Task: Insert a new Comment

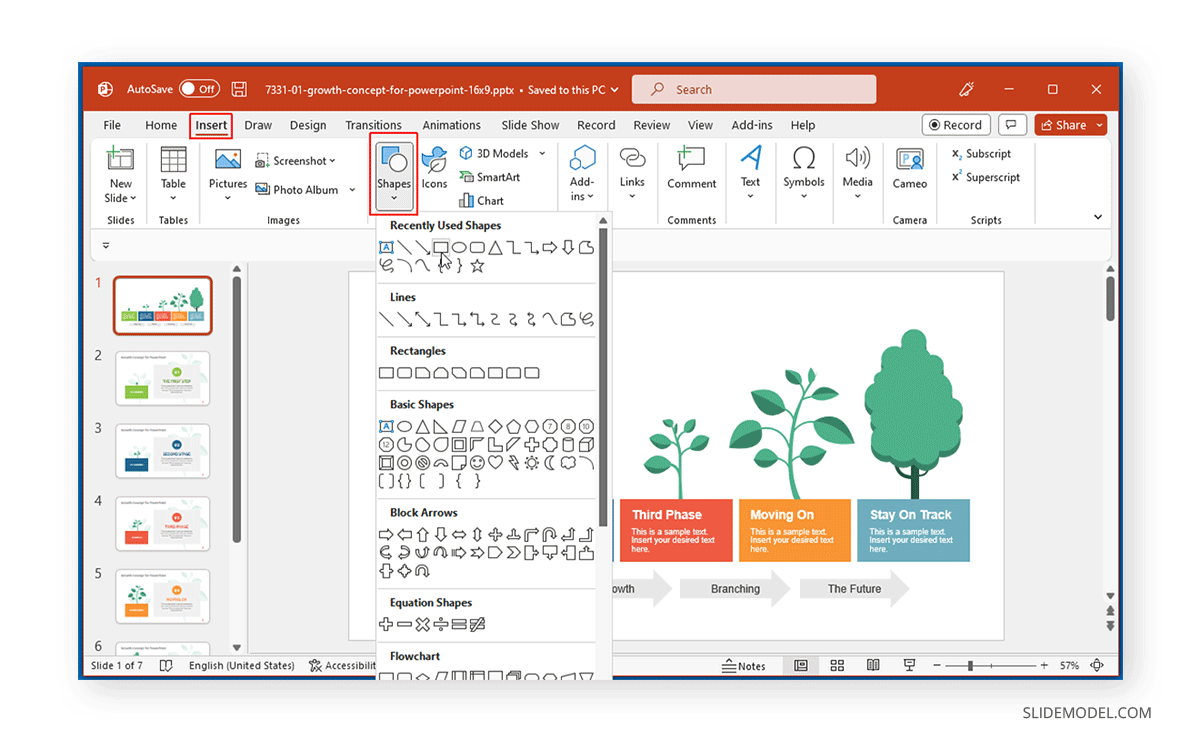Action: (691, 170)
